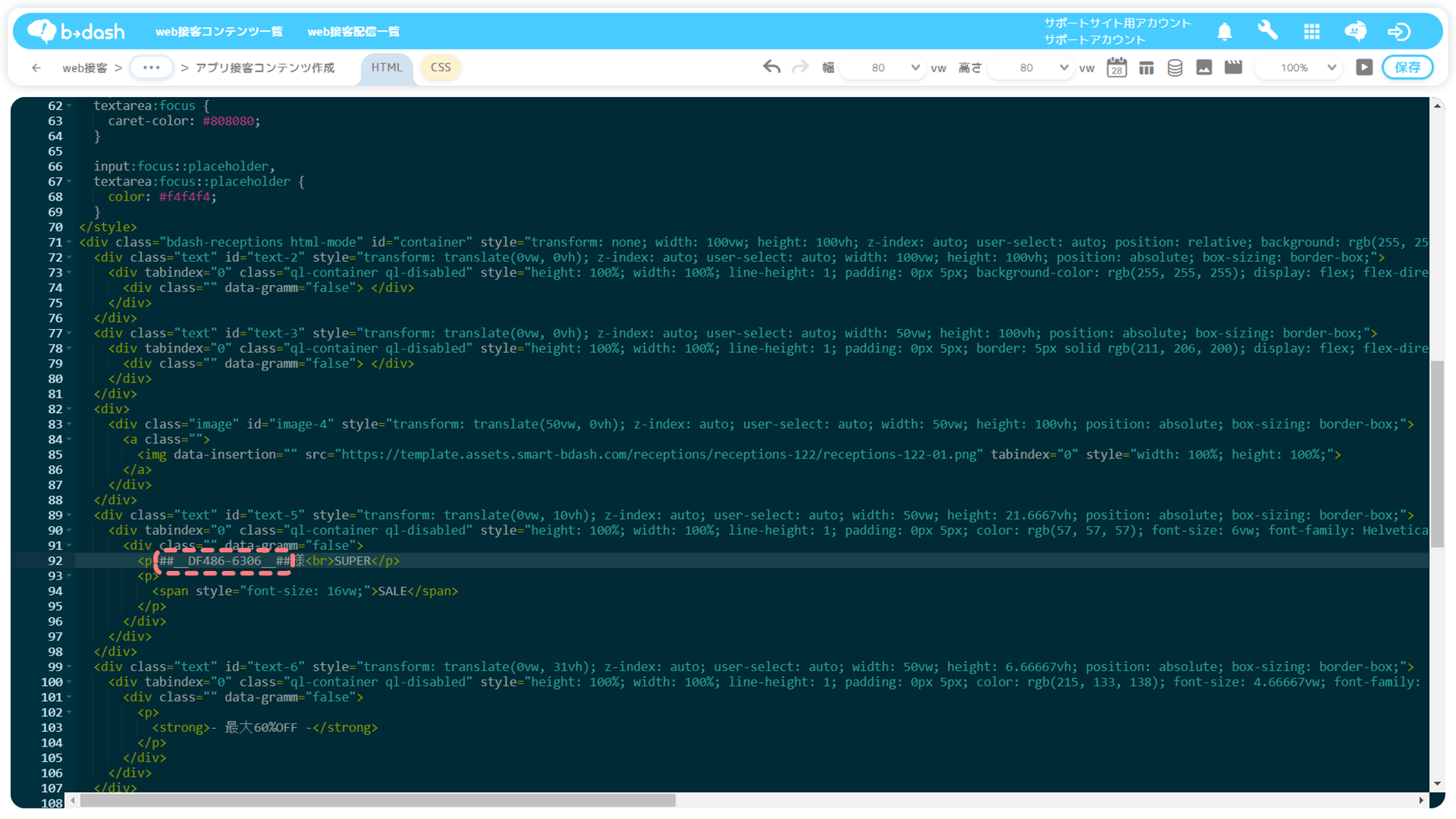1456x819 pixels.
Task: Click caret-color property on line 63
Action: point(148,121)
